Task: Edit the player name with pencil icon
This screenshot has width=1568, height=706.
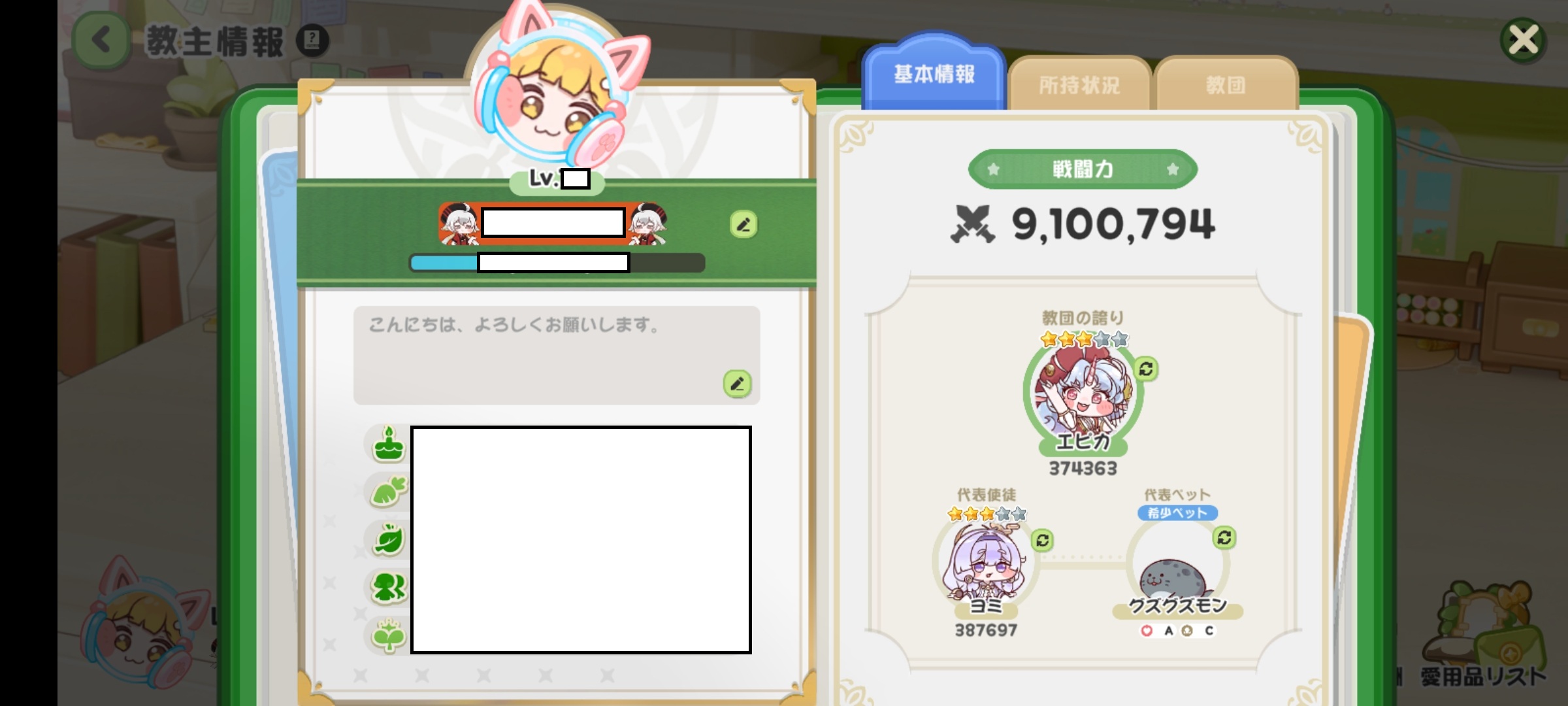Action: [x=743, y=225]
